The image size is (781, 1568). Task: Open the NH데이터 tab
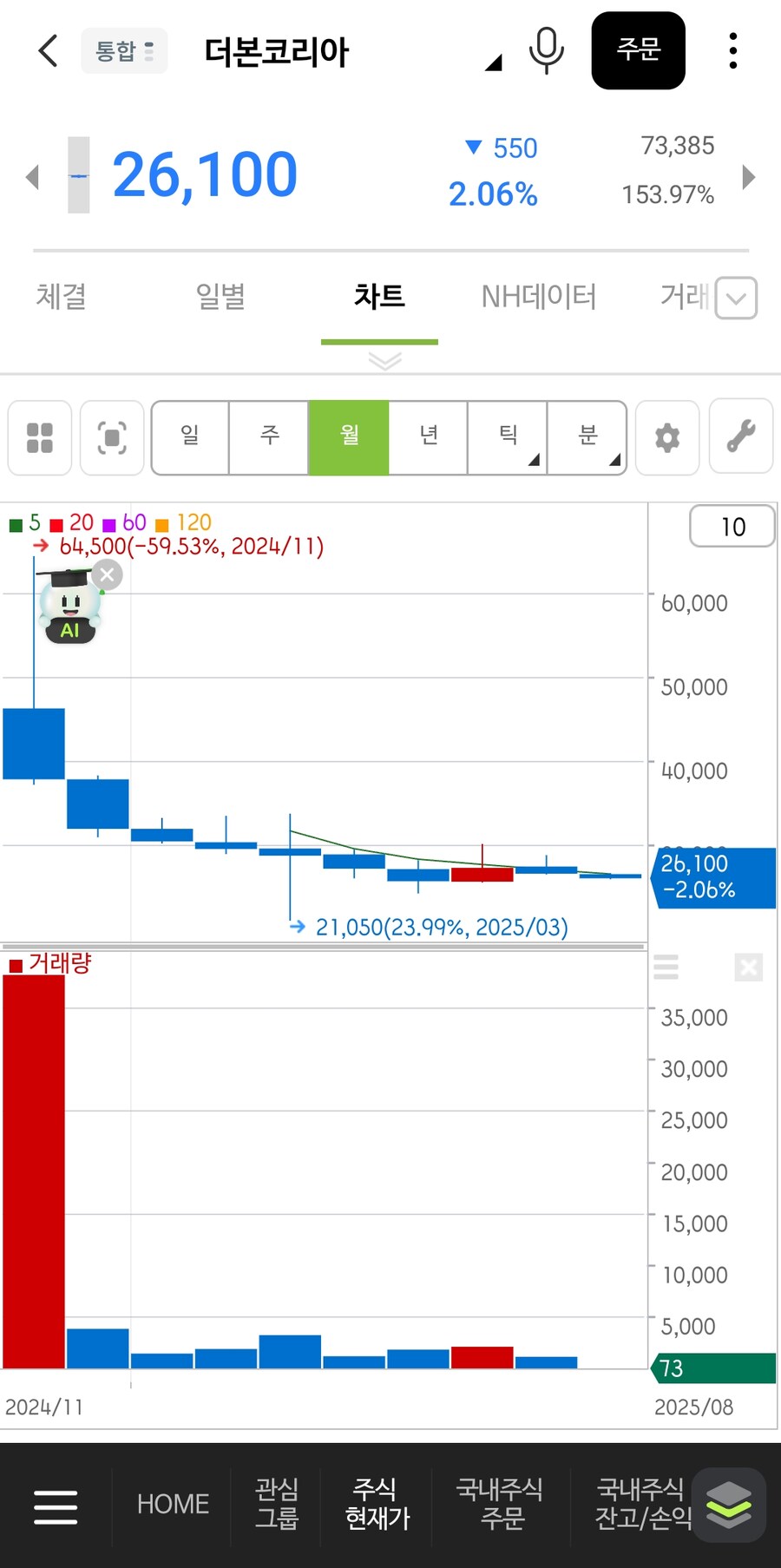tap(539, 297)
